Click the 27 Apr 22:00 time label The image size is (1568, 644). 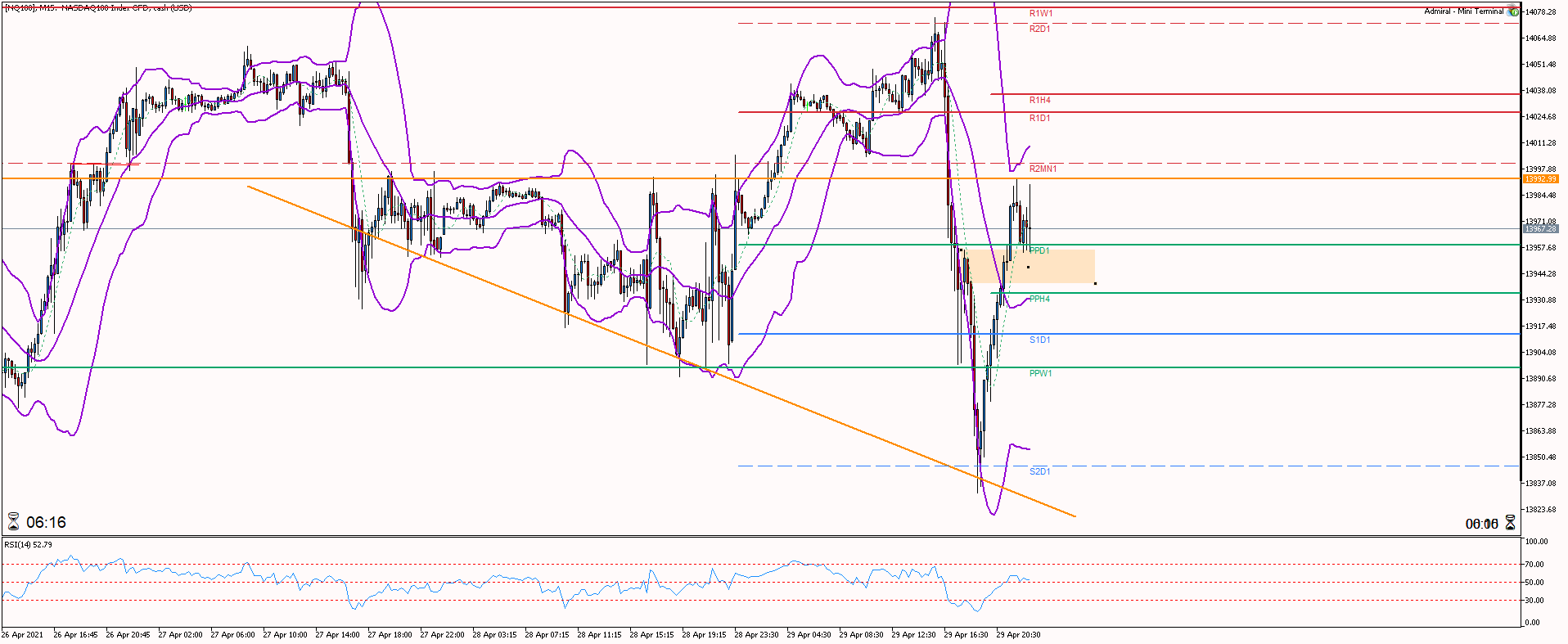coord(442,634)
